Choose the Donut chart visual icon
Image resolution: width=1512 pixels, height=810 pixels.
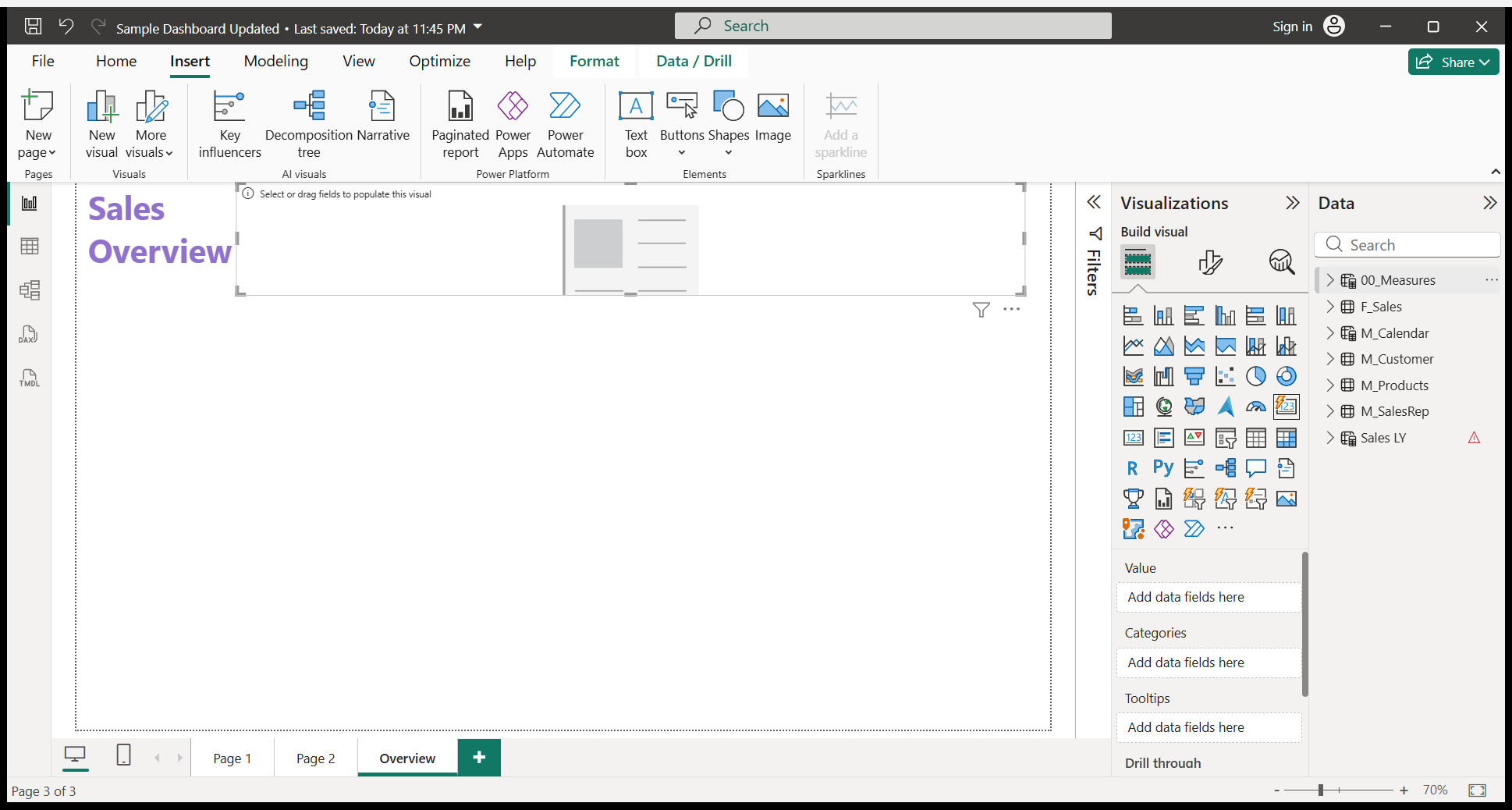pos(1286,376)
